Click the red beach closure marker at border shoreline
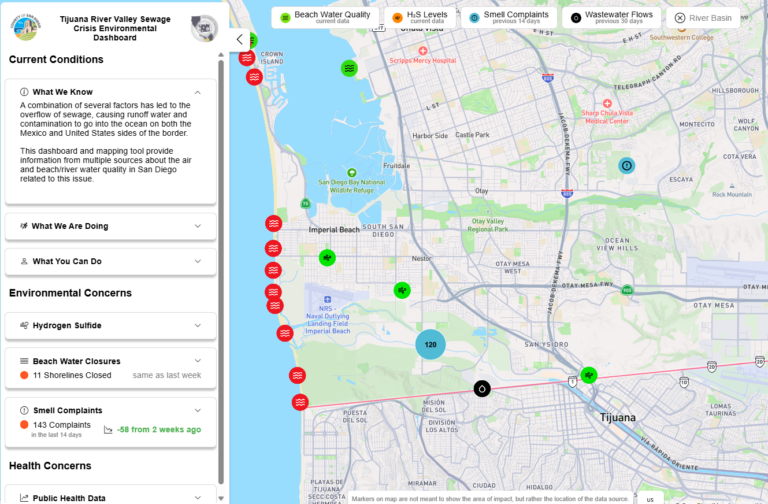This screenshot has width=768, height=504. click(300, 402)
